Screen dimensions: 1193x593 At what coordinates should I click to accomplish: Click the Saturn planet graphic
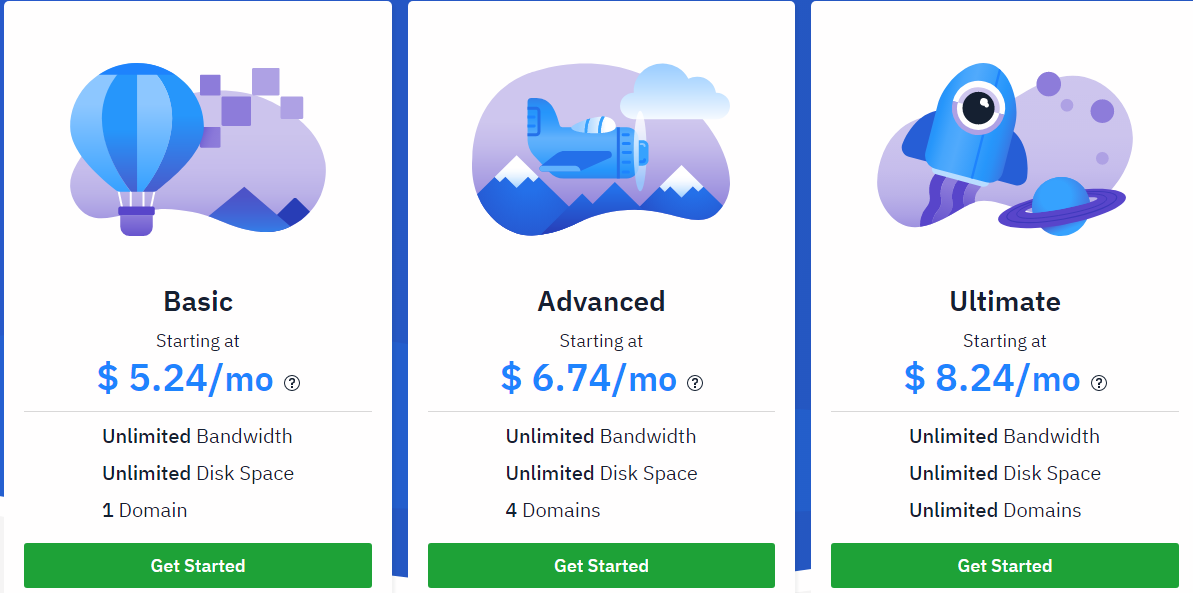(1060, 205)
